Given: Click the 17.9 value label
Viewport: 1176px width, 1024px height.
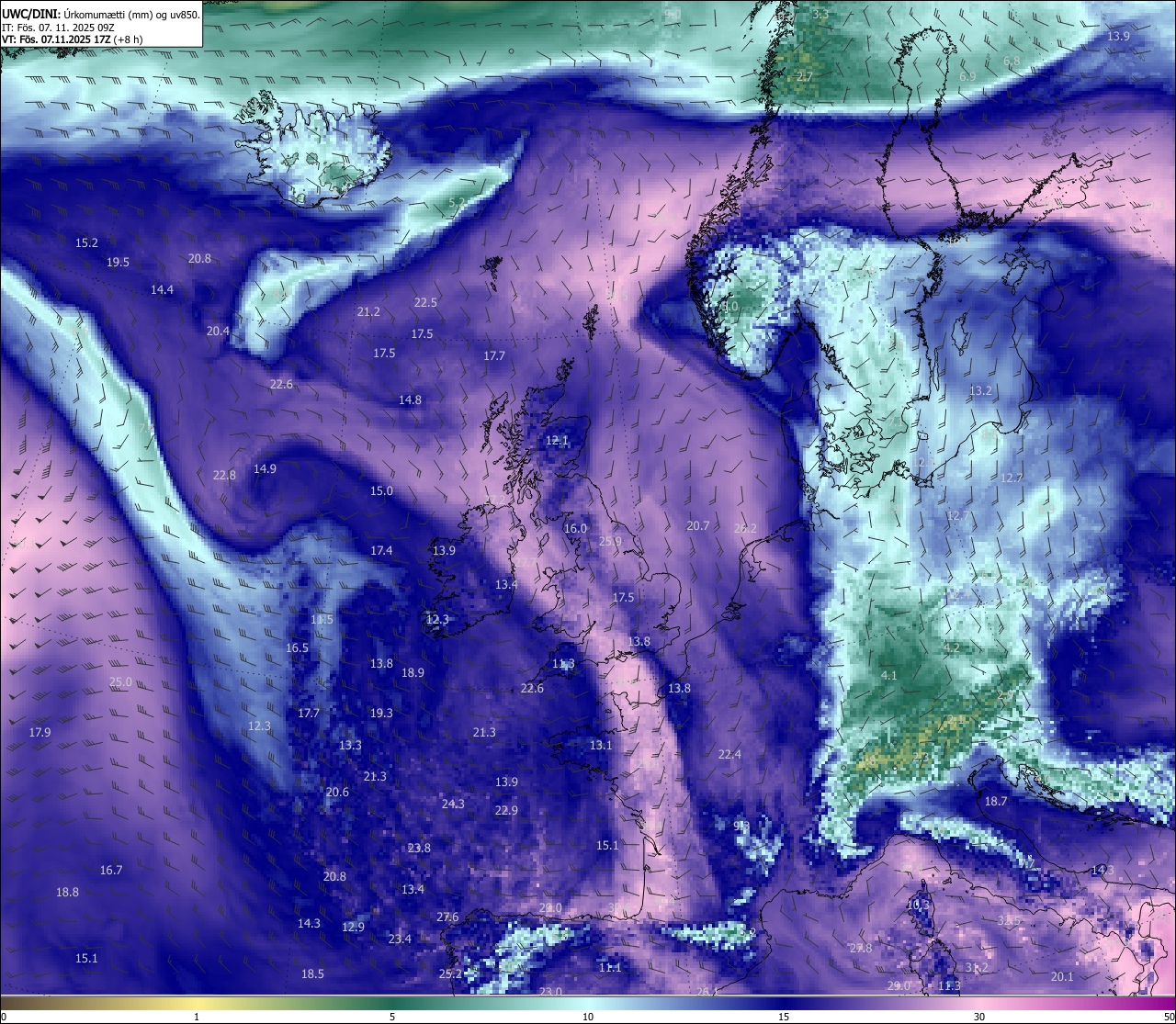Looking at the screenshot, I should (40, 733).
